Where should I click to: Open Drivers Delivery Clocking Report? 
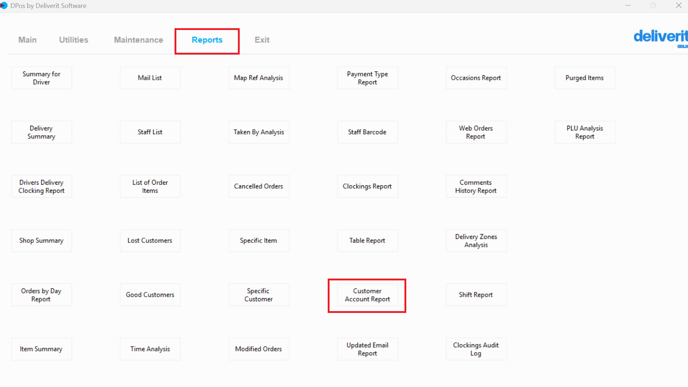41,186
